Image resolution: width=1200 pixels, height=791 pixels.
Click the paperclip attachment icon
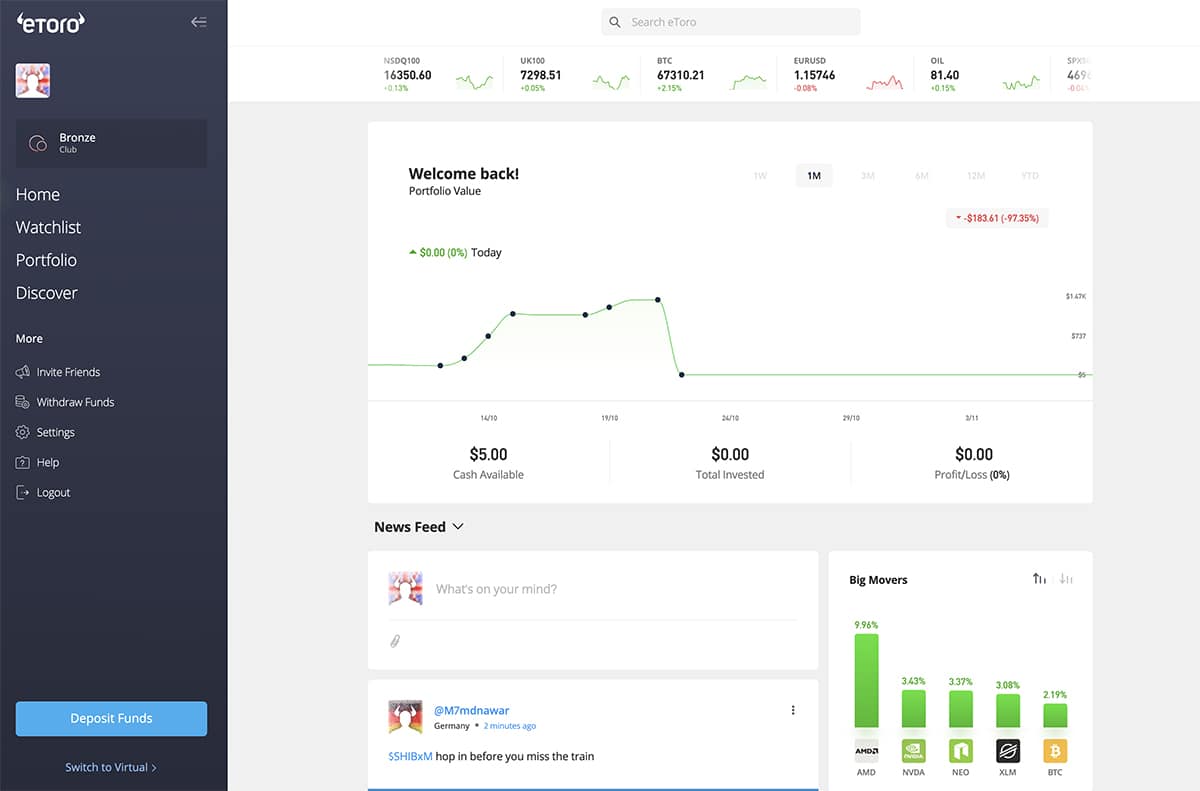click(x=395, y=641)
